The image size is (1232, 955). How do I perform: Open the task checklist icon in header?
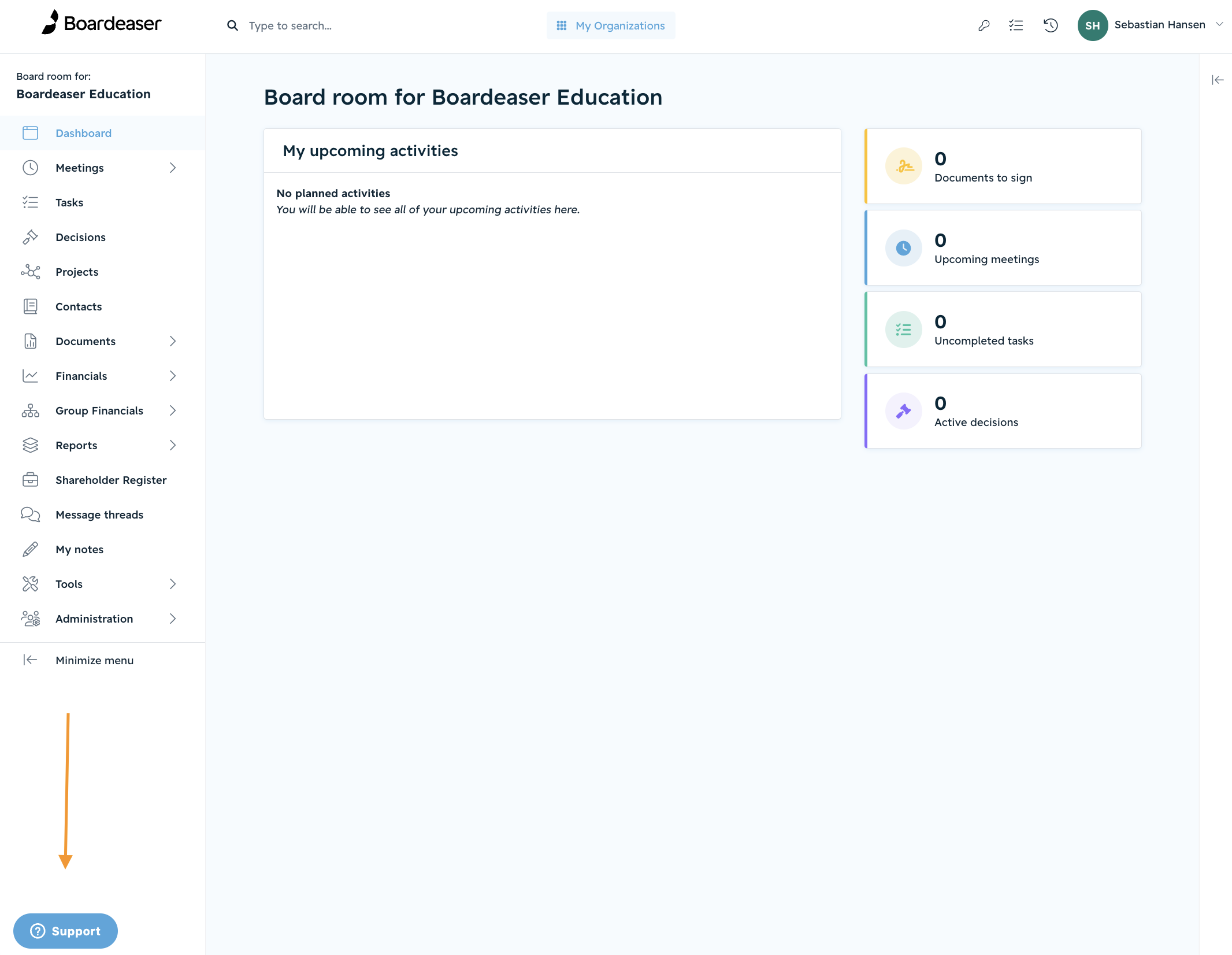click(1016, 25)
